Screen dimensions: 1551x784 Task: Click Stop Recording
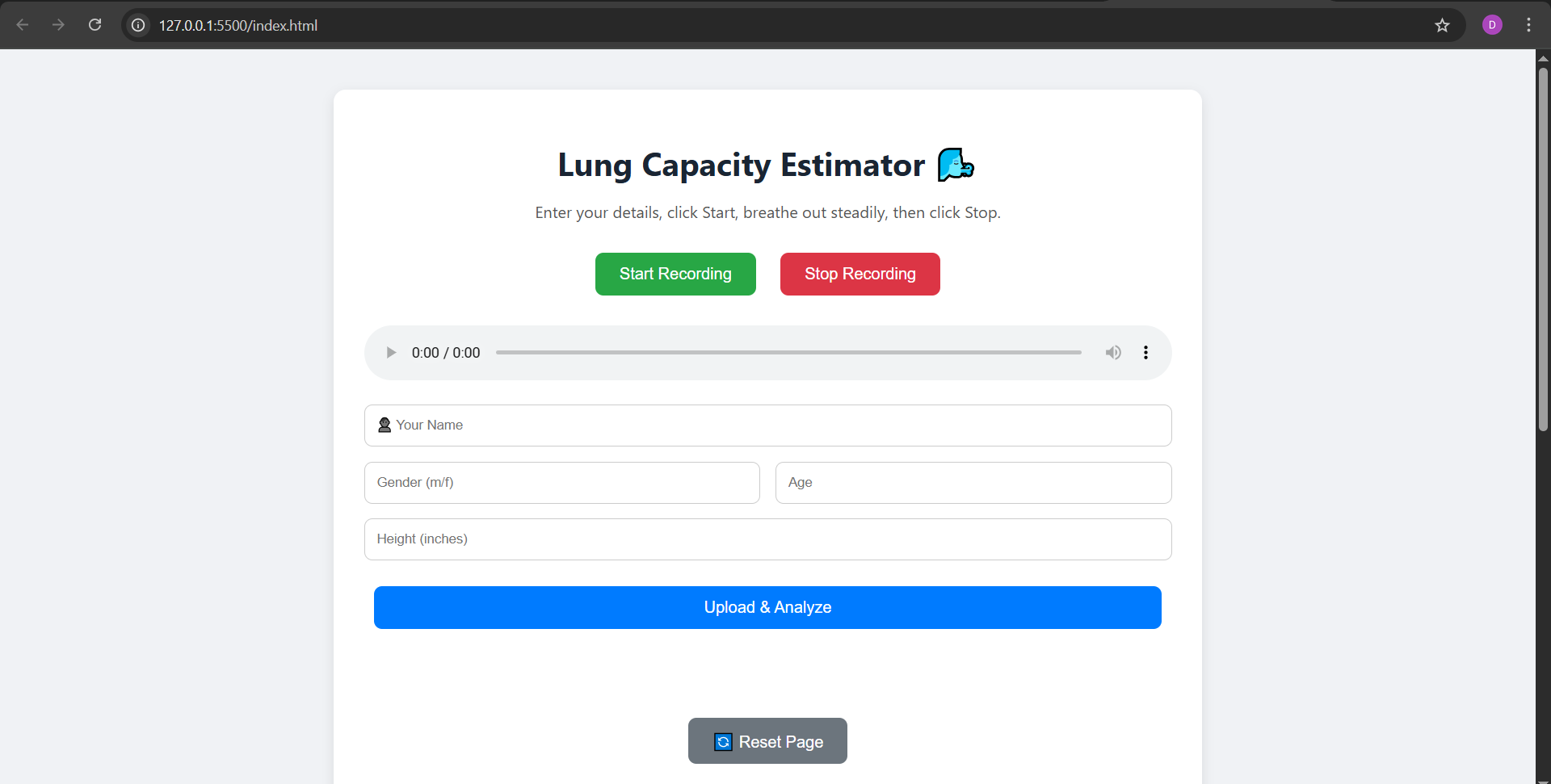tap(860, 274)
